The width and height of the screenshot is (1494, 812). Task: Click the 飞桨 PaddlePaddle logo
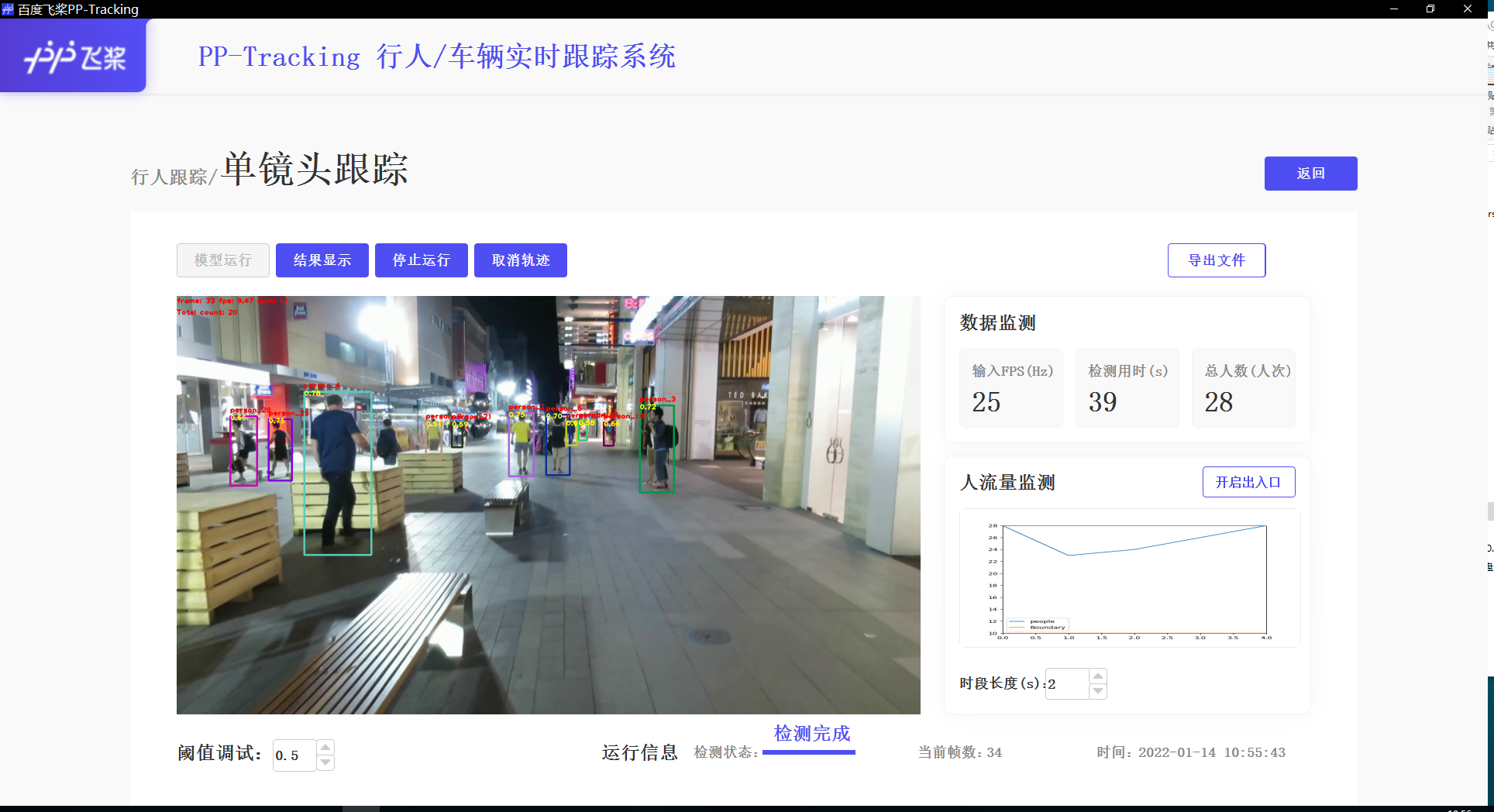pos(72,54)
